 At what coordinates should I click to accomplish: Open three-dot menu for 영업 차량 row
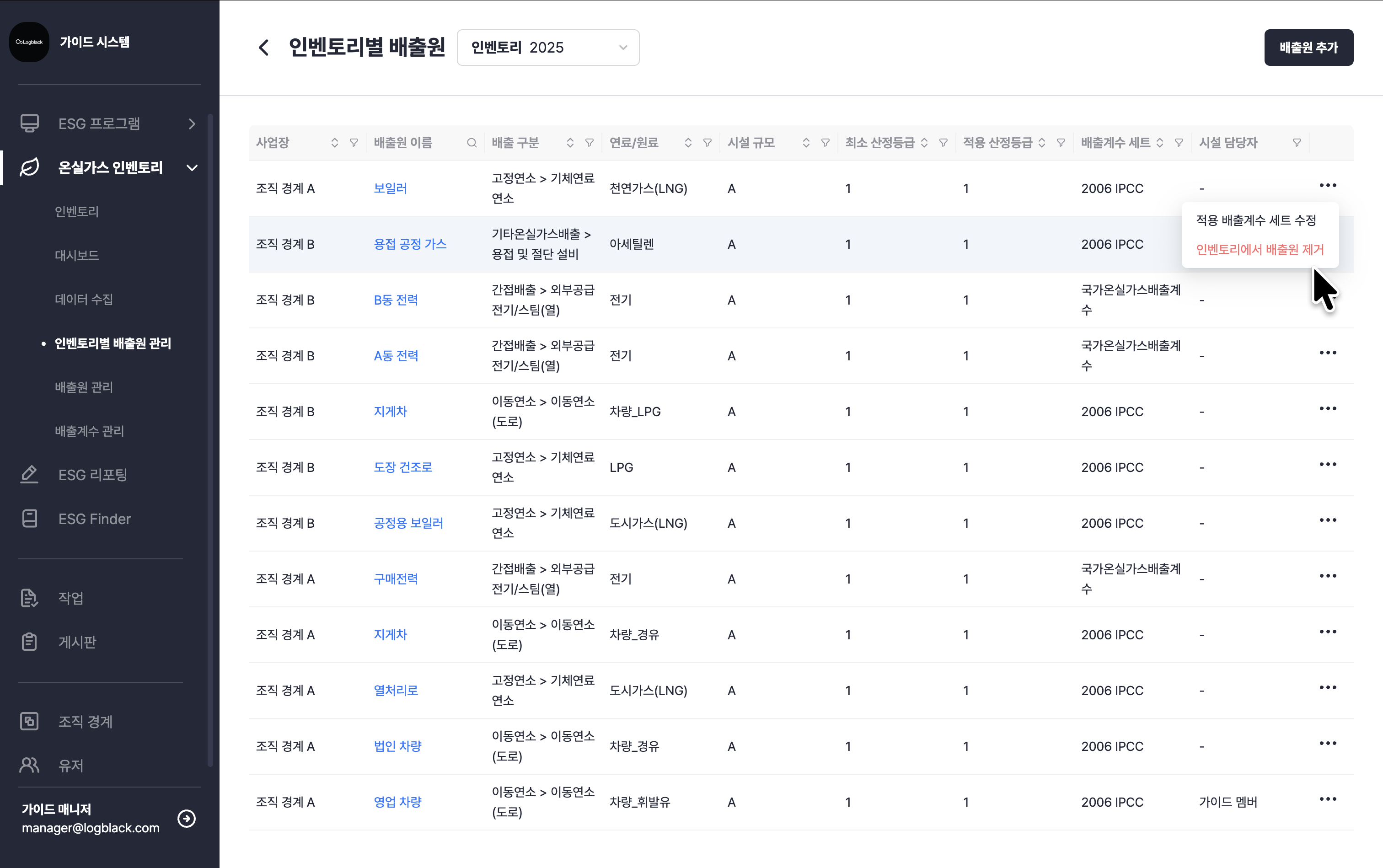pos(1327,799)
